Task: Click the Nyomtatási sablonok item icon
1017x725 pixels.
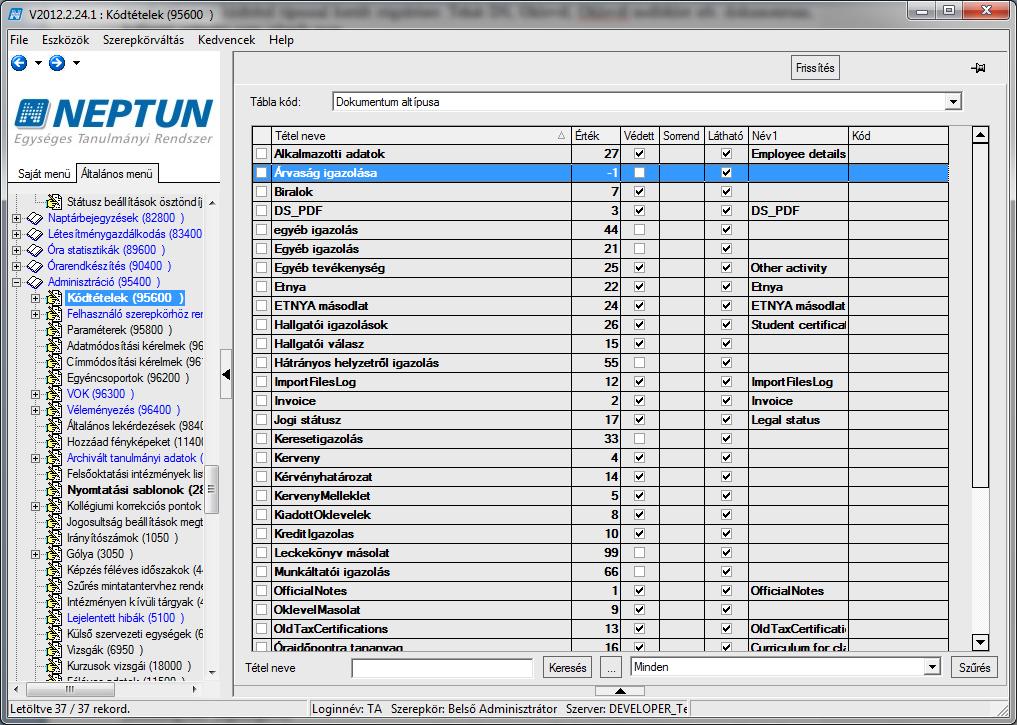Action: point(54,490)
